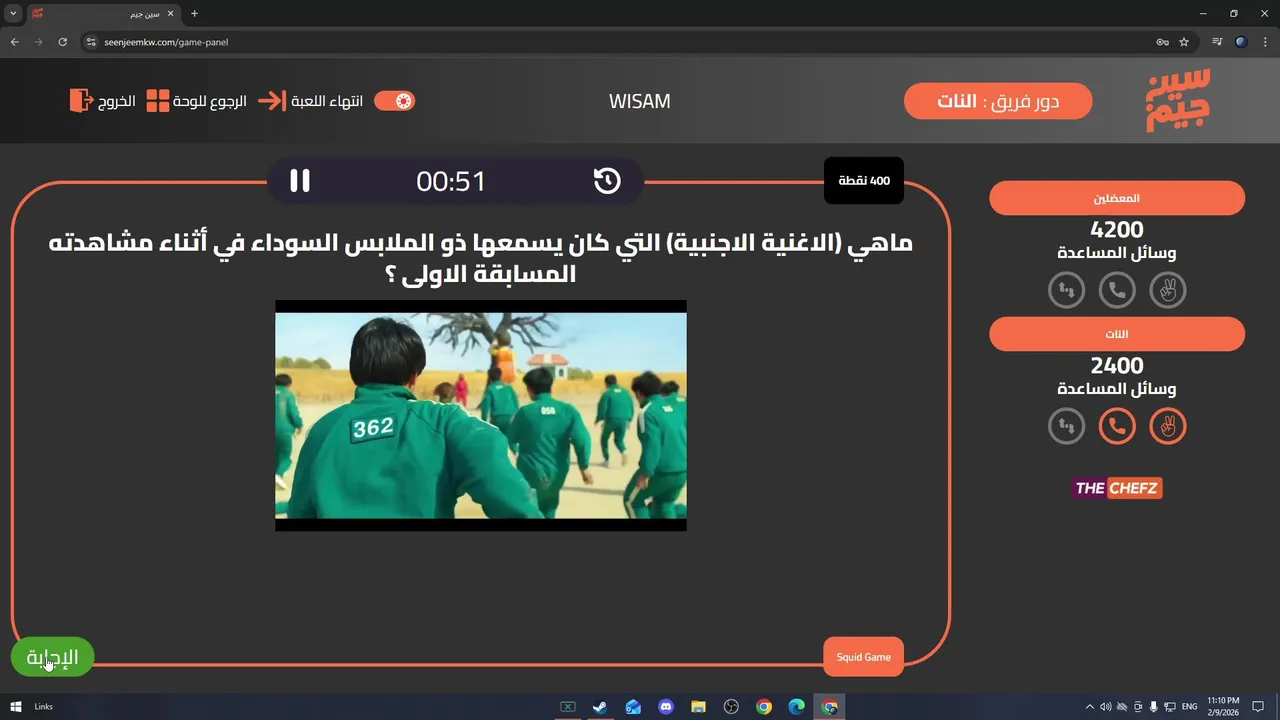Open Discord from the taskbar

(666, 707)
